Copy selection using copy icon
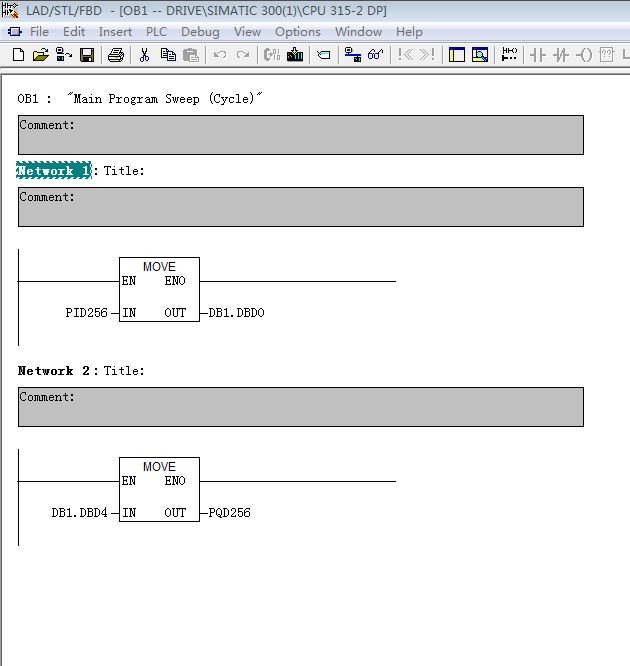630x666 pixels. (168, 55)
